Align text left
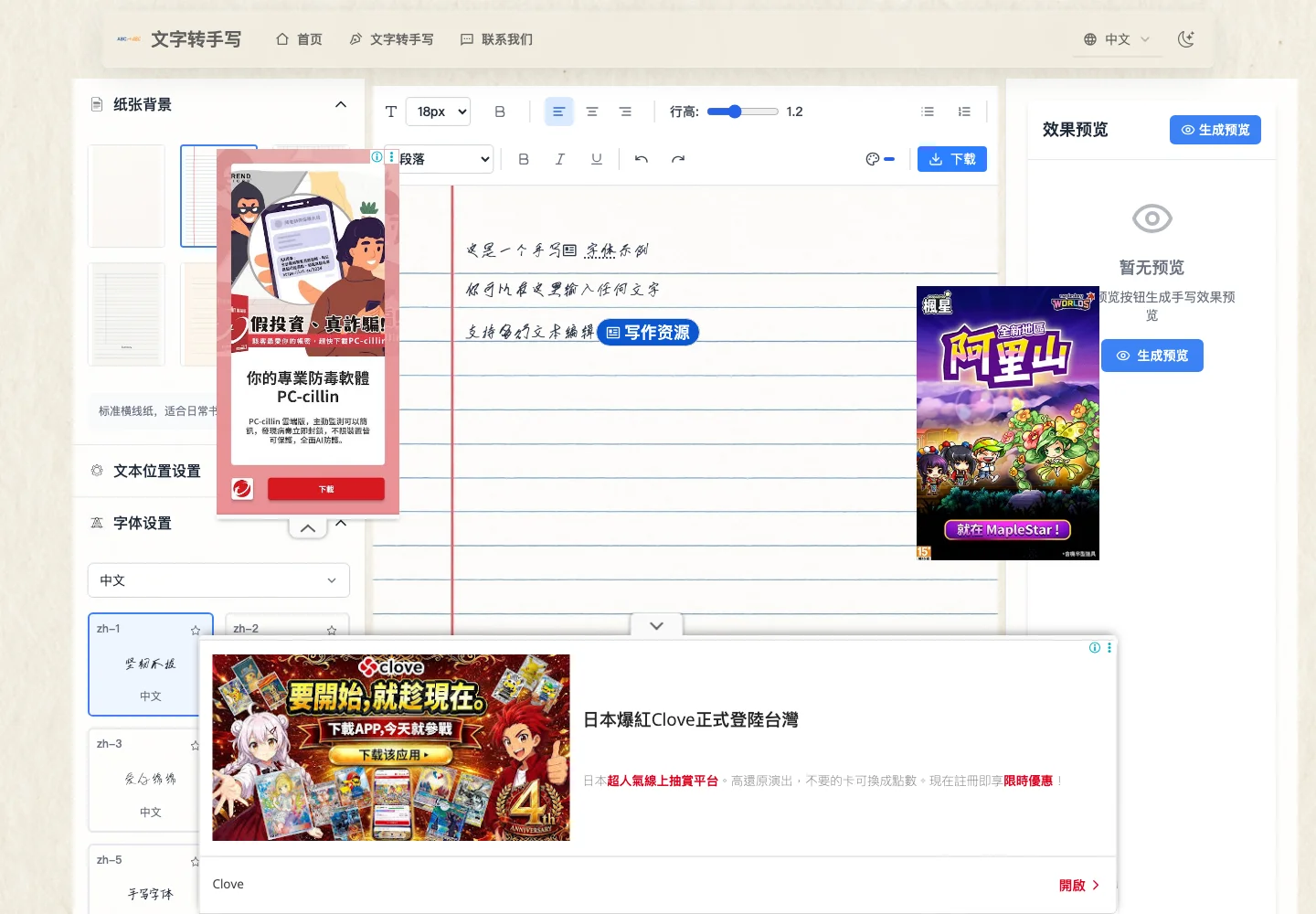The height and width of the screenshot is (914, 1316). tap(558, 112)
